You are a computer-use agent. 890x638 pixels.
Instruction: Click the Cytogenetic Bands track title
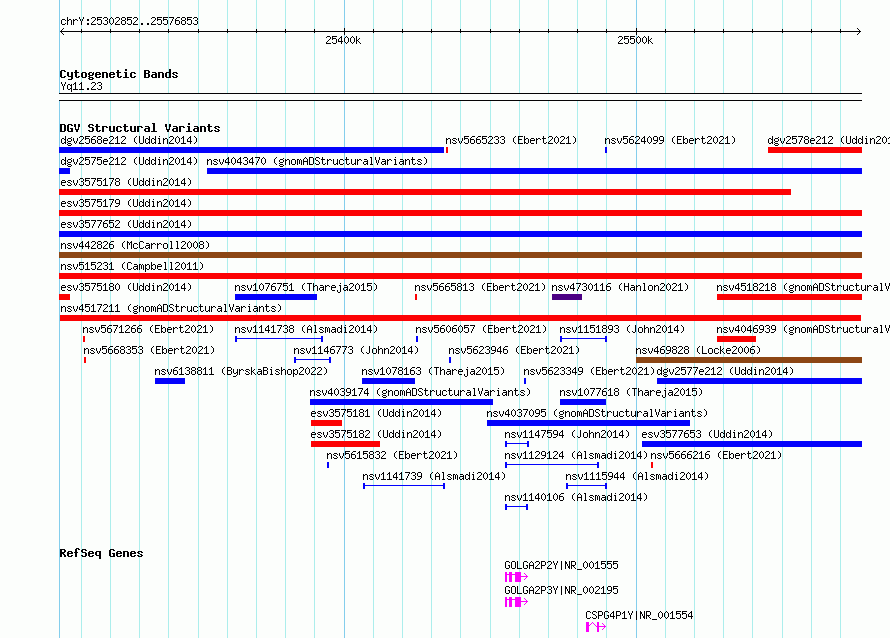click(119, 74)
